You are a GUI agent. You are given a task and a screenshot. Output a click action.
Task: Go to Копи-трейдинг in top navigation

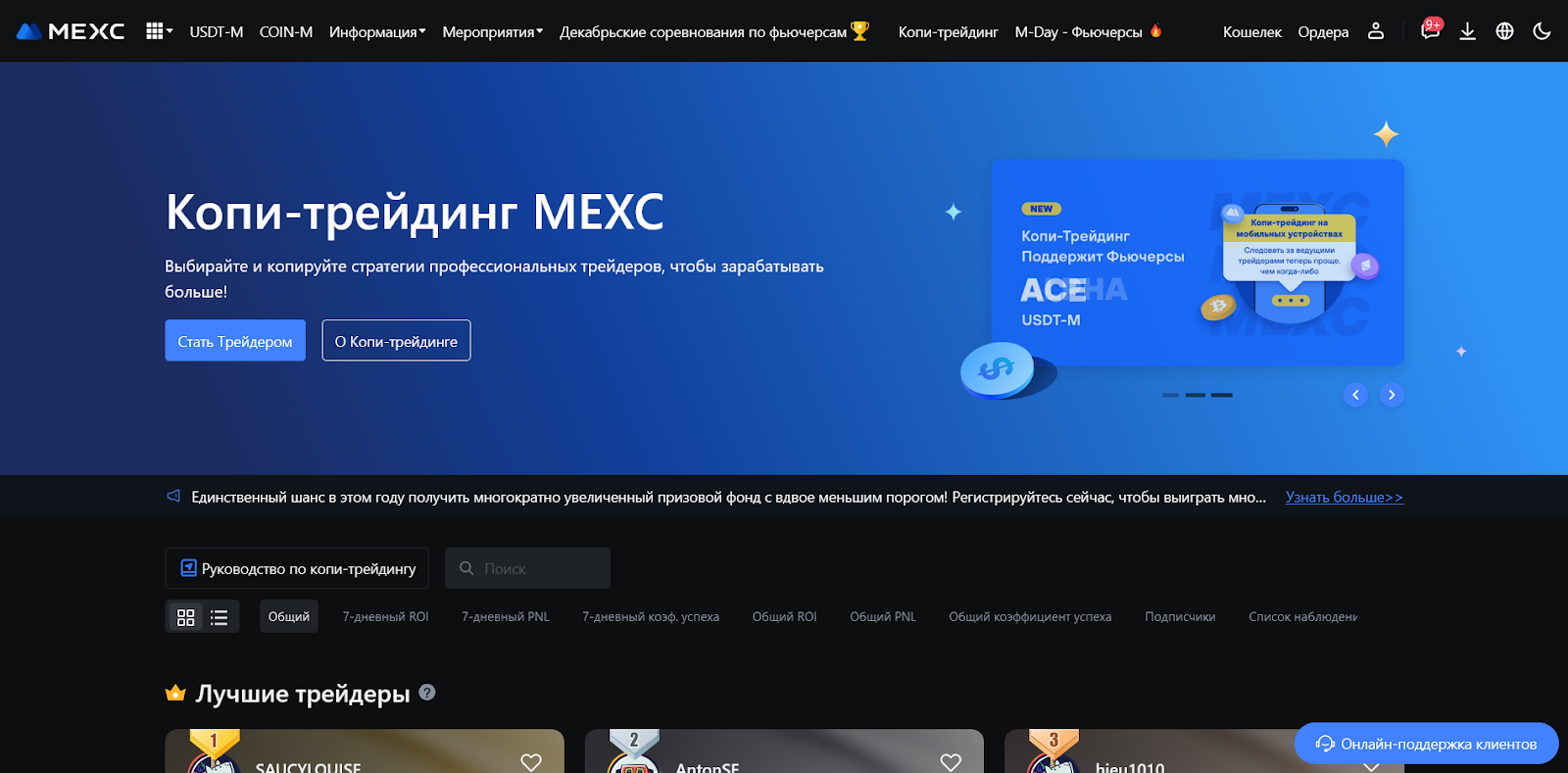(948, 32)
